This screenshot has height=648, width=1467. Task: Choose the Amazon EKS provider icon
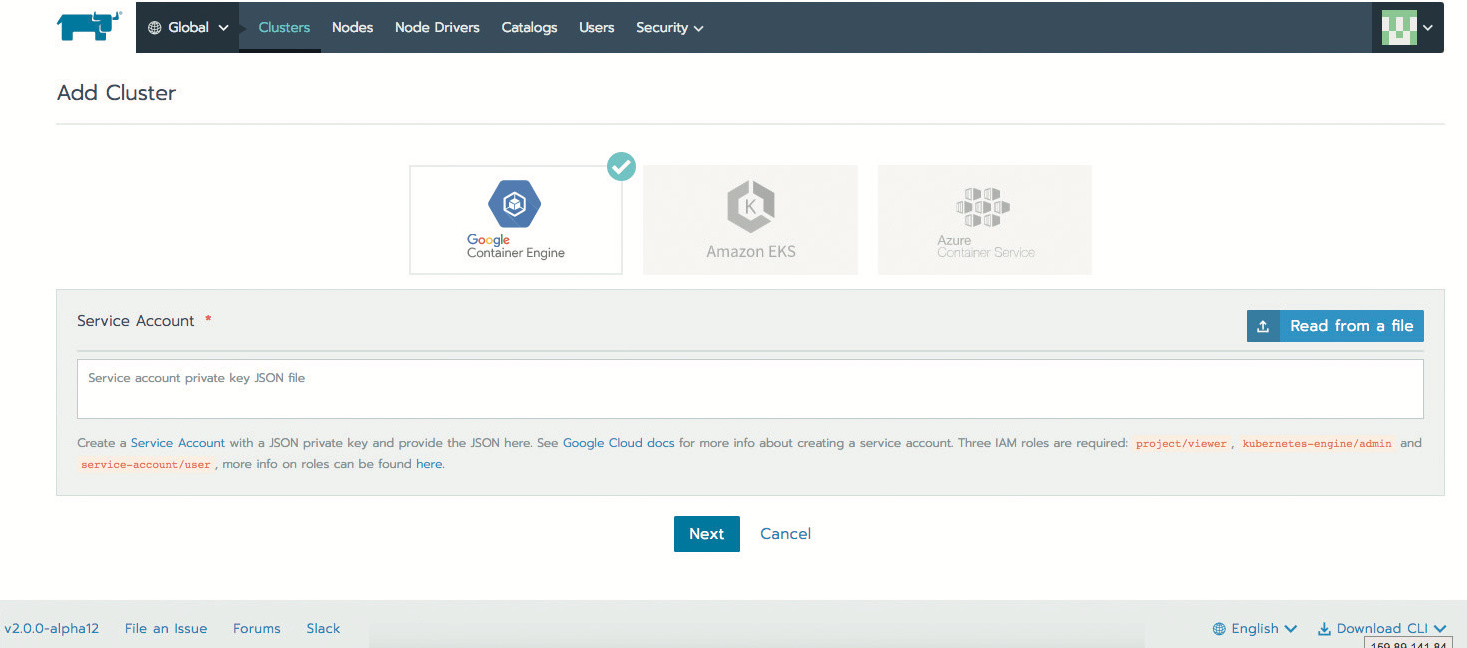point(750,205)
